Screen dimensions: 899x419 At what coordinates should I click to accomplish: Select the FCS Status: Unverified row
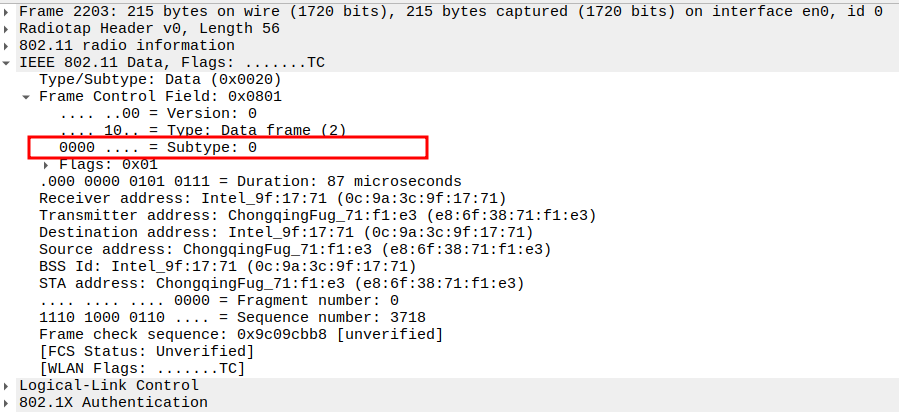click(146, 352)
